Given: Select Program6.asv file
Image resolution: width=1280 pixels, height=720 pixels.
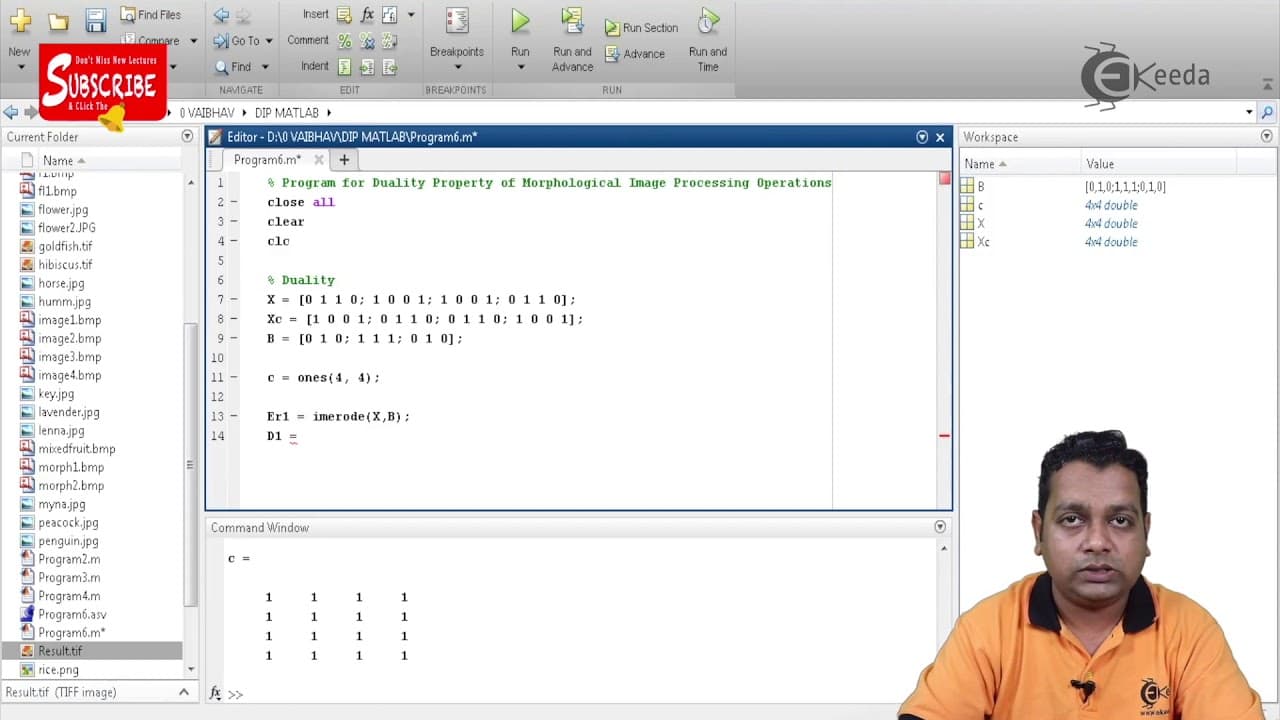Looking at the screenshot, I should click(72, 615).
